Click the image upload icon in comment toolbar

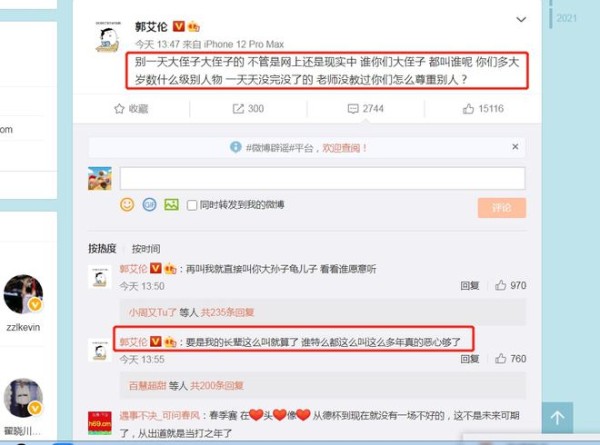coord(171,205)
